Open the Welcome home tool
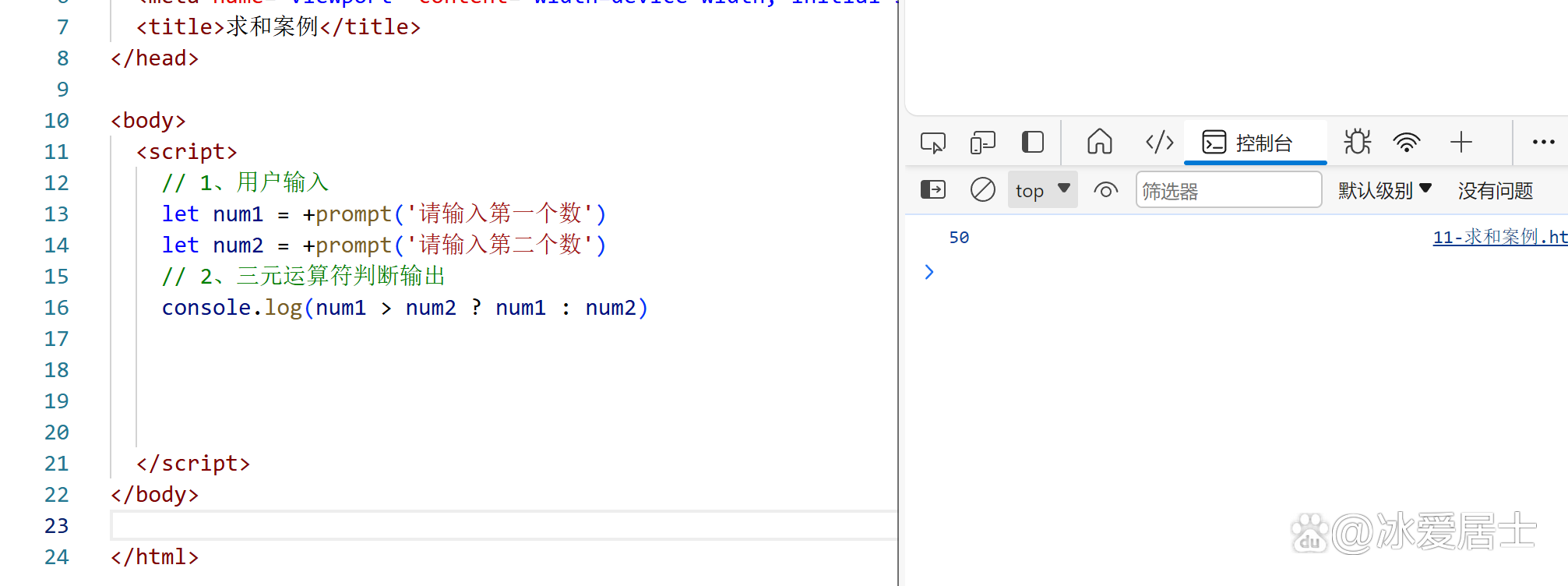Image resolution: width=1568 pixels, height=586 pixels. [x=1100, y=142]
